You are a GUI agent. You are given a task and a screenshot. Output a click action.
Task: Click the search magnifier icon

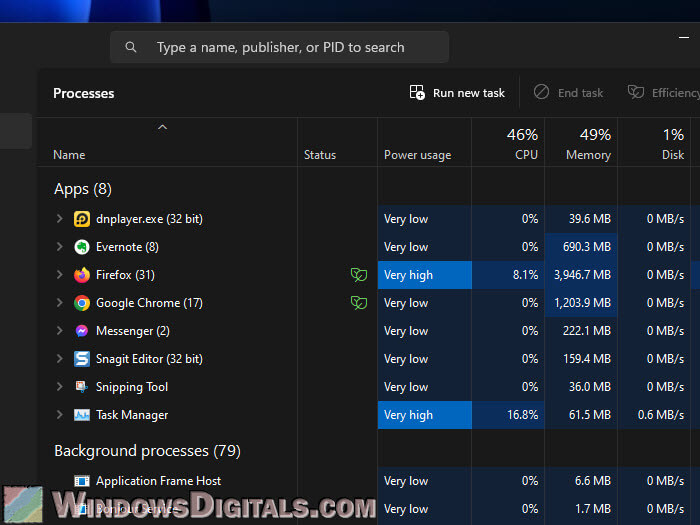point(130,47)
